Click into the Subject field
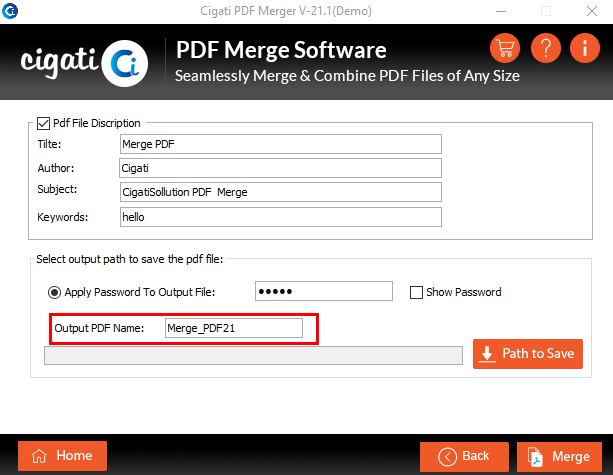 click(x=281, y=192)
